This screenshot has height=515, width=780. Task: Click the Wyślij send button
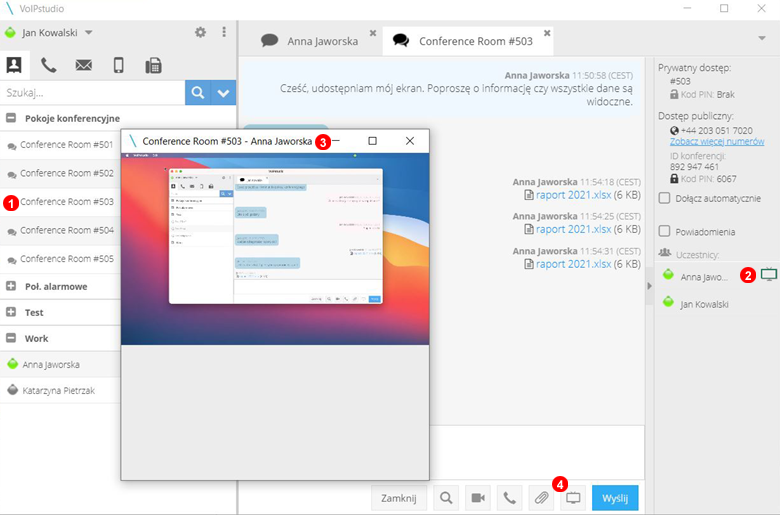(x=615, y=498)
